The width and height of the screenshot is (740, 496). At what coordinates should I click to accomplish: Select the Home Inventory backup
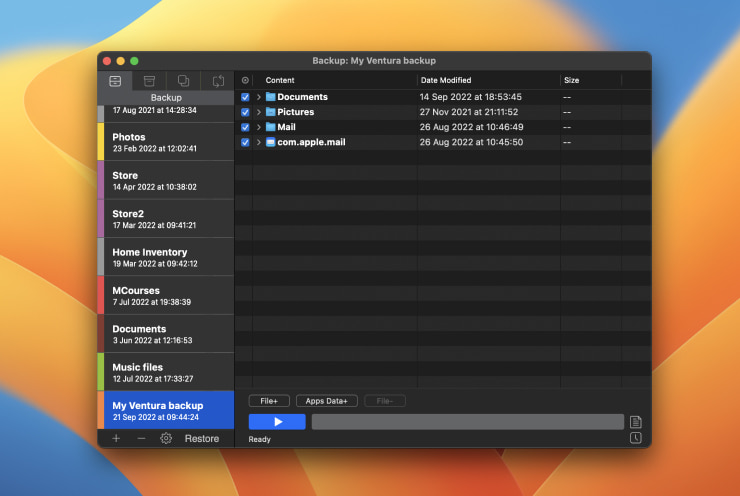pyautogui.click(x=166, y=257)
